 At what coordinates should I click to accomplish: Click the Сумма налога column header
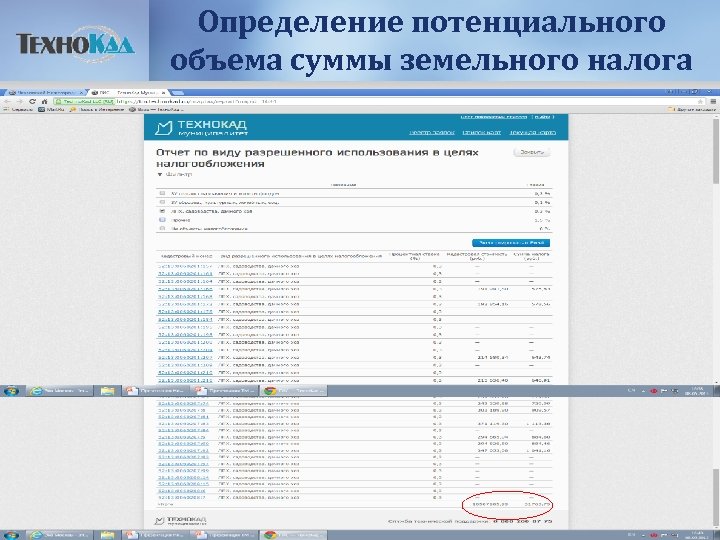coord(532,256)
